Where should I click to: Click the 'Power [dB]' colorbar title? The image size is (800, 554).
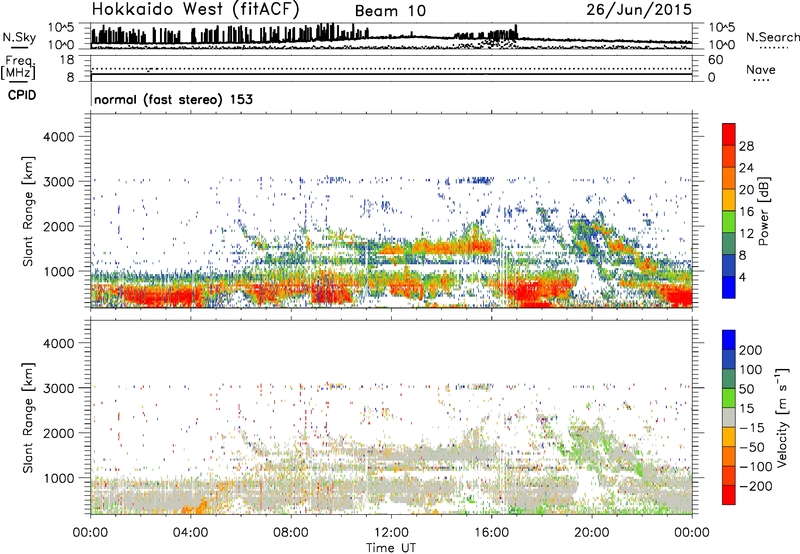coord(764,211)
